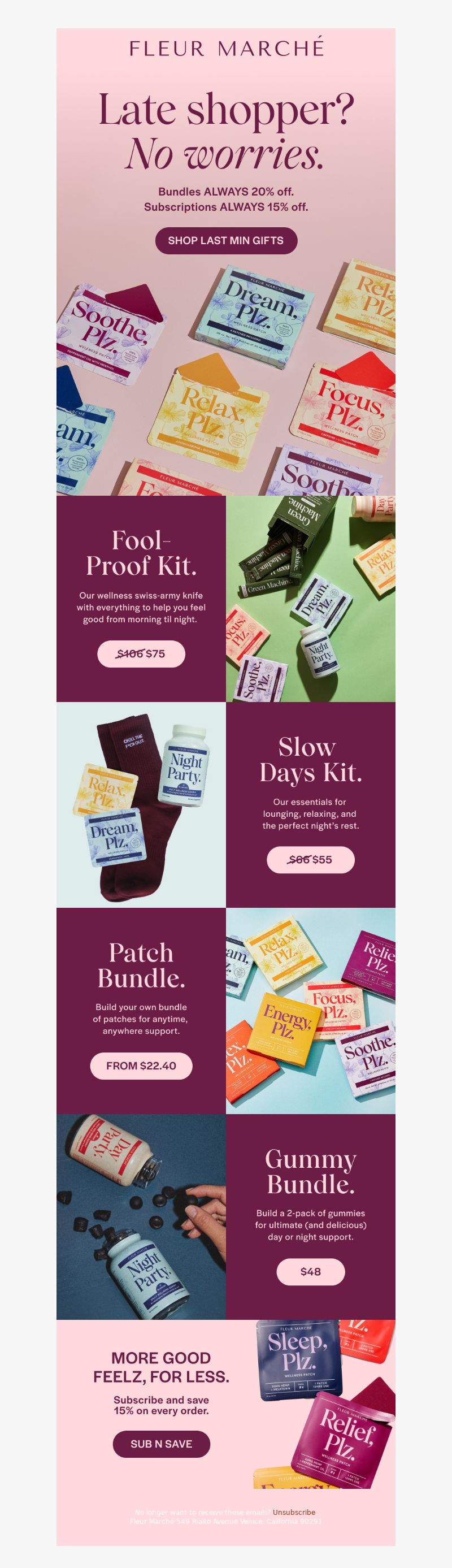Viewport: 452px width, 1568px height.
Task: Click the Fleur Marché logo header
Action: pos(227,47)
